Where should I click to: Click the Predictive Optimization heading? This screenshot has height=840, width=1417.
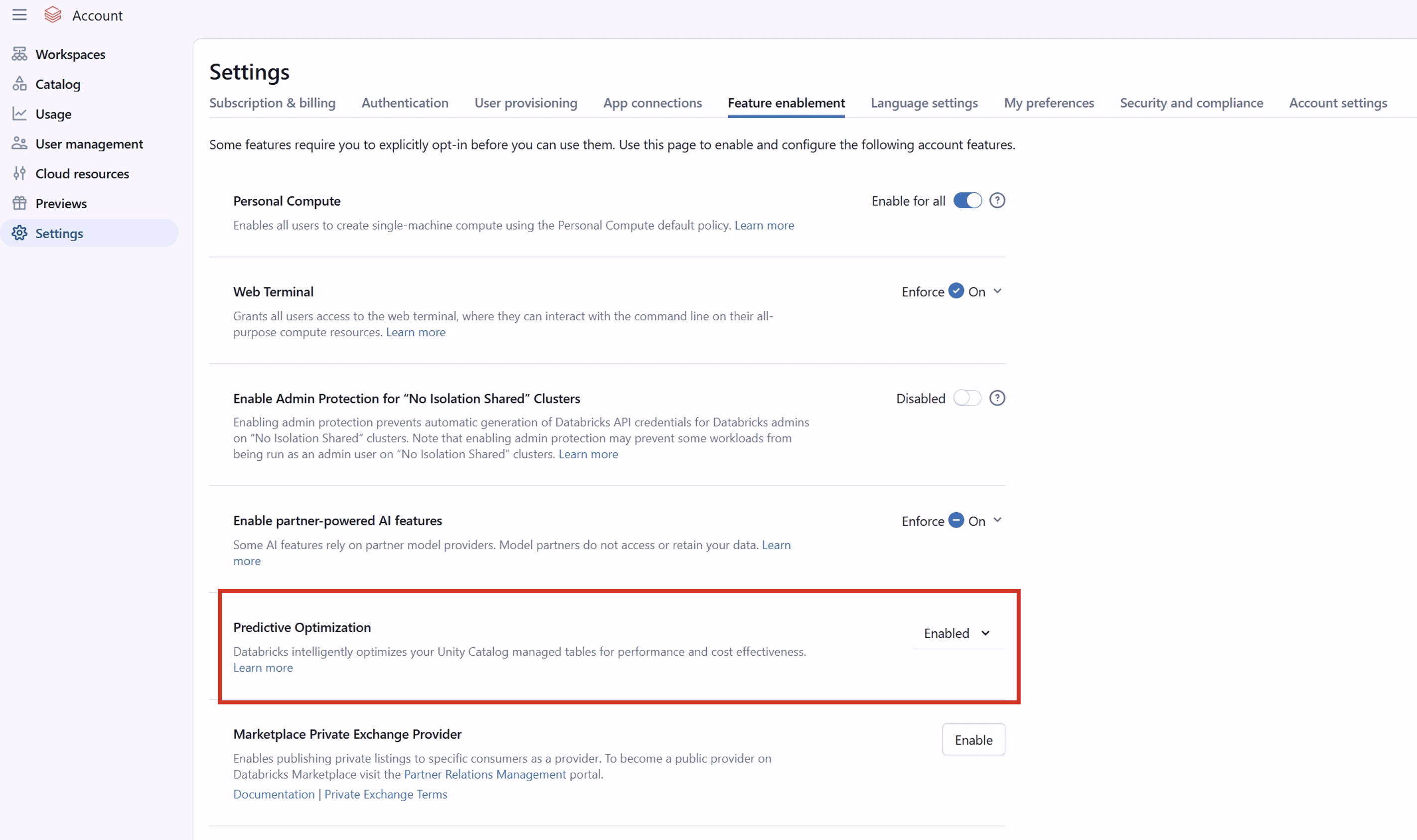(x=302, y=627)
